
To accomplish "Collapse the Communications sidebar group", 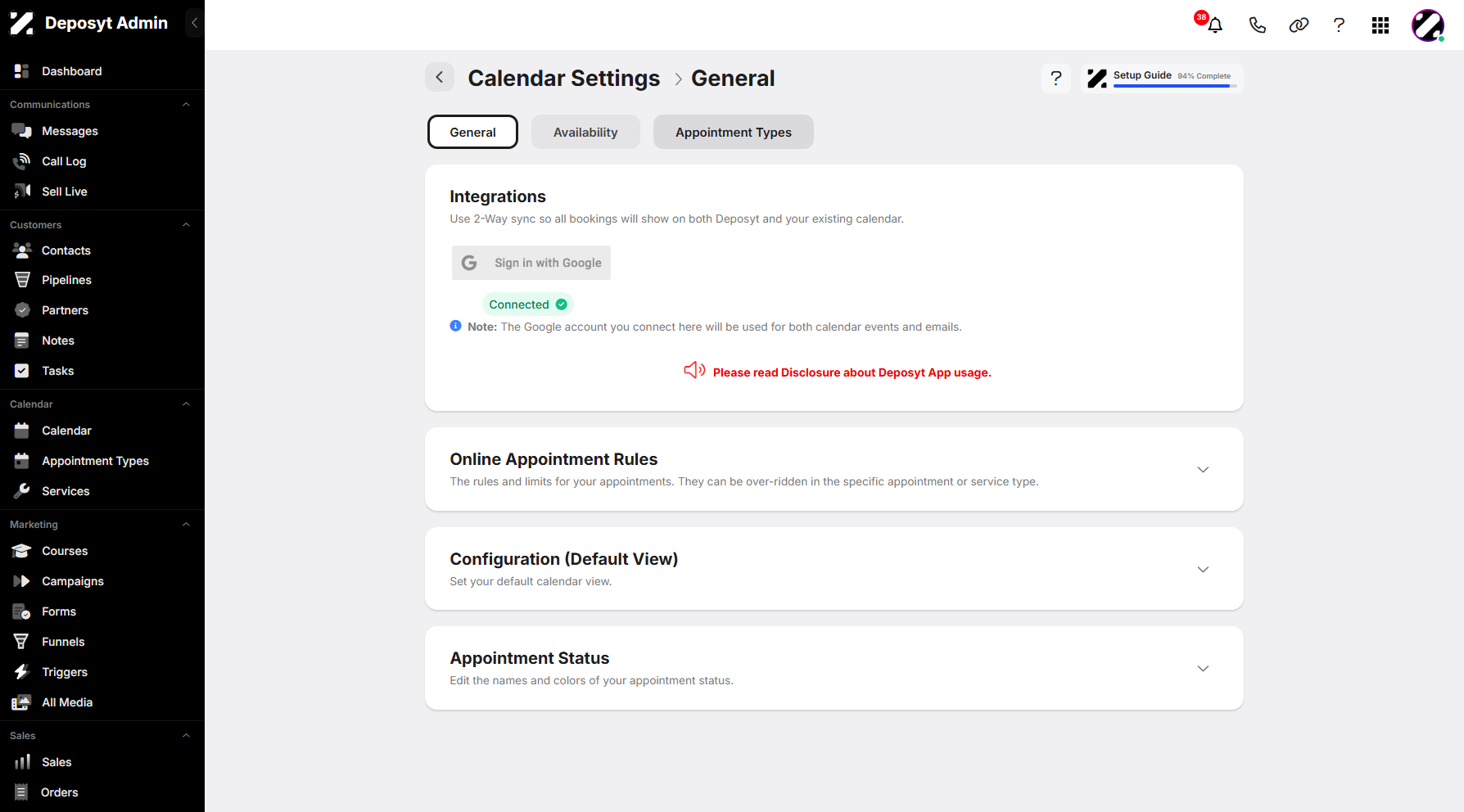I will coord(186,105).
